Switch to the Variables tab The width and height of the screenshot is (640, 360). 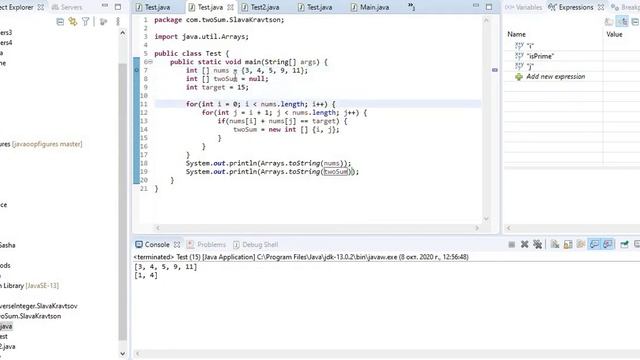524,7
